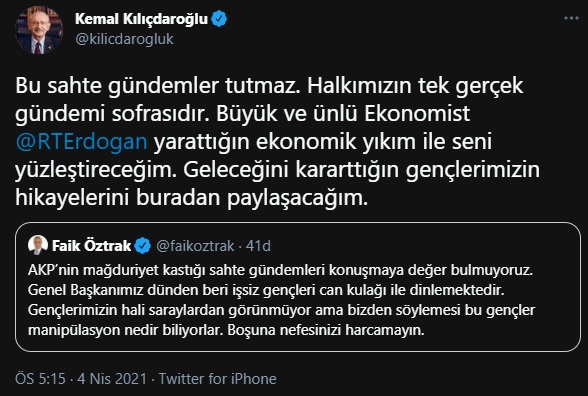This screenshot has height=396, width=588.
Task: Open the Twitter for iPhone source link
Action: [x=218, y=379]
